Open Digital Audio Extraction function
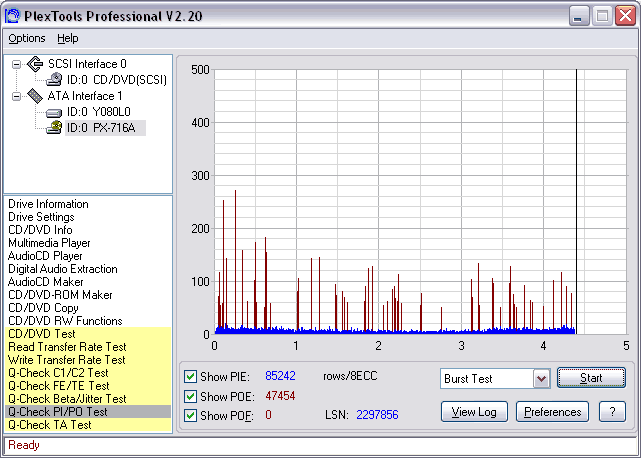The image size is (641, 458). [63, 269]
